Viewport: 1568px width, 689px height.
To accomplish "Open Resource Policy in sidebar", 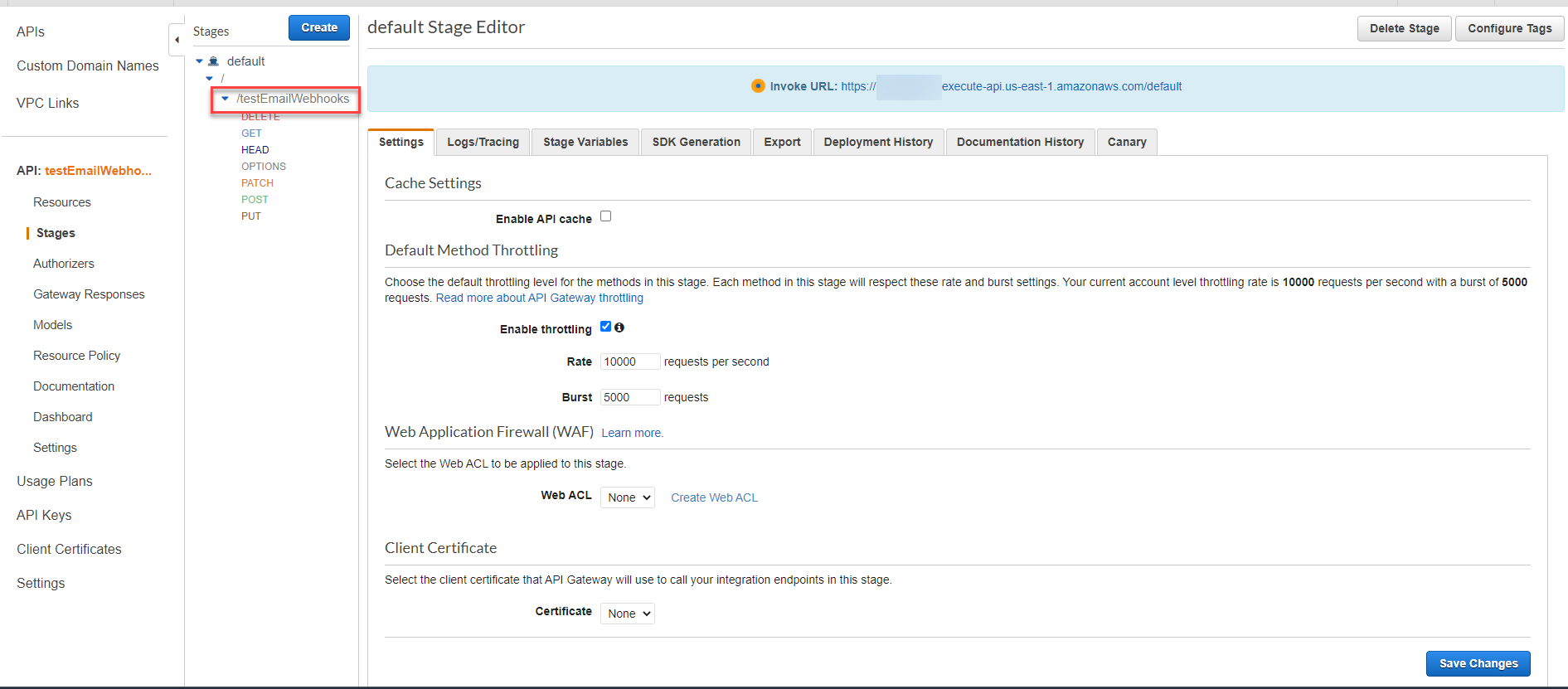I will coord(76,356).
